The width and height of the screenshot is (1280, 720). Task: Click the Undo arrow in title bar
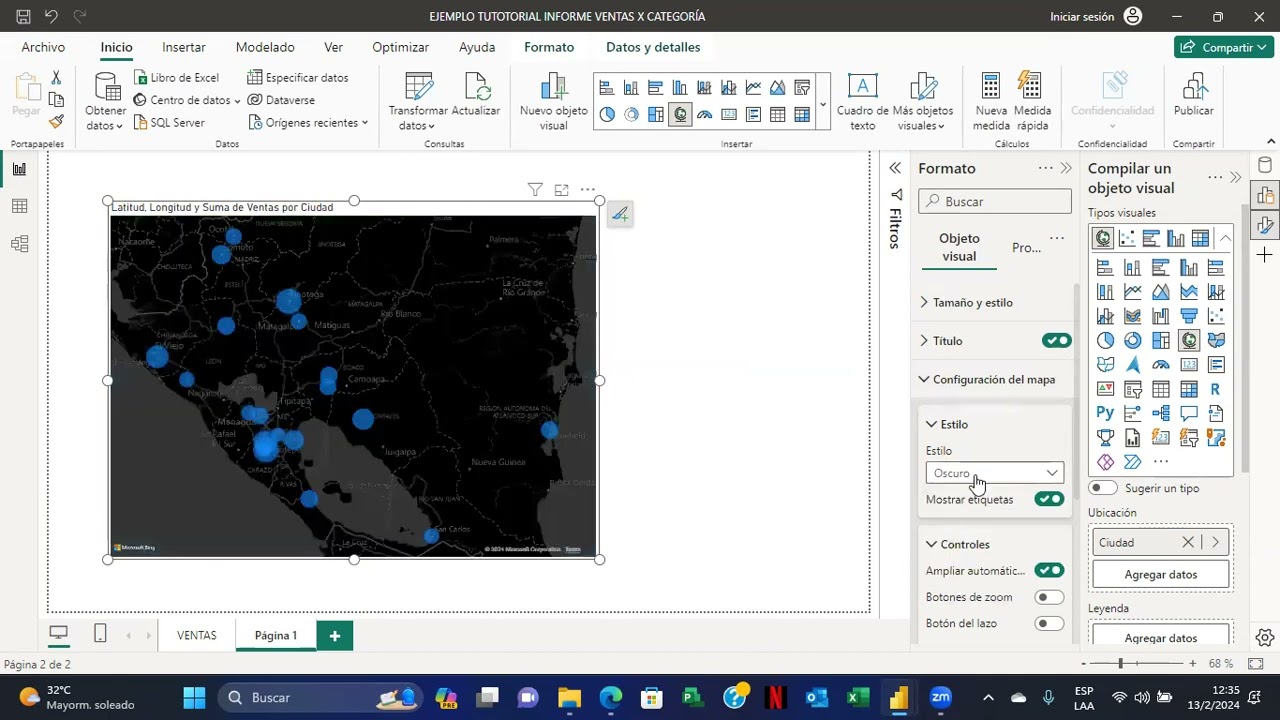[52, 17]
